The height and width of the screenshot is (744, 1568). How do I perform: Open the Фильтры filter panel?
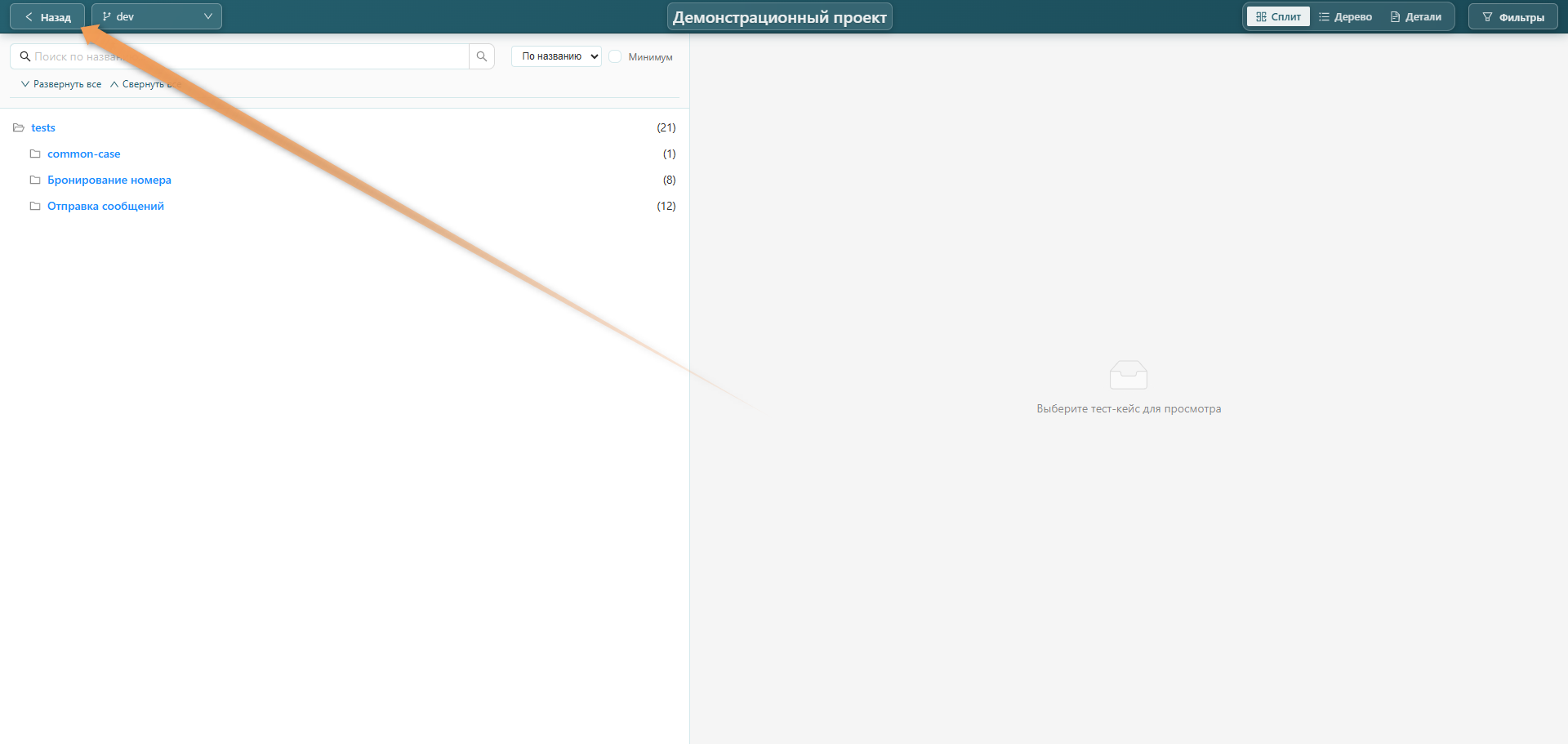point(1512,17)
